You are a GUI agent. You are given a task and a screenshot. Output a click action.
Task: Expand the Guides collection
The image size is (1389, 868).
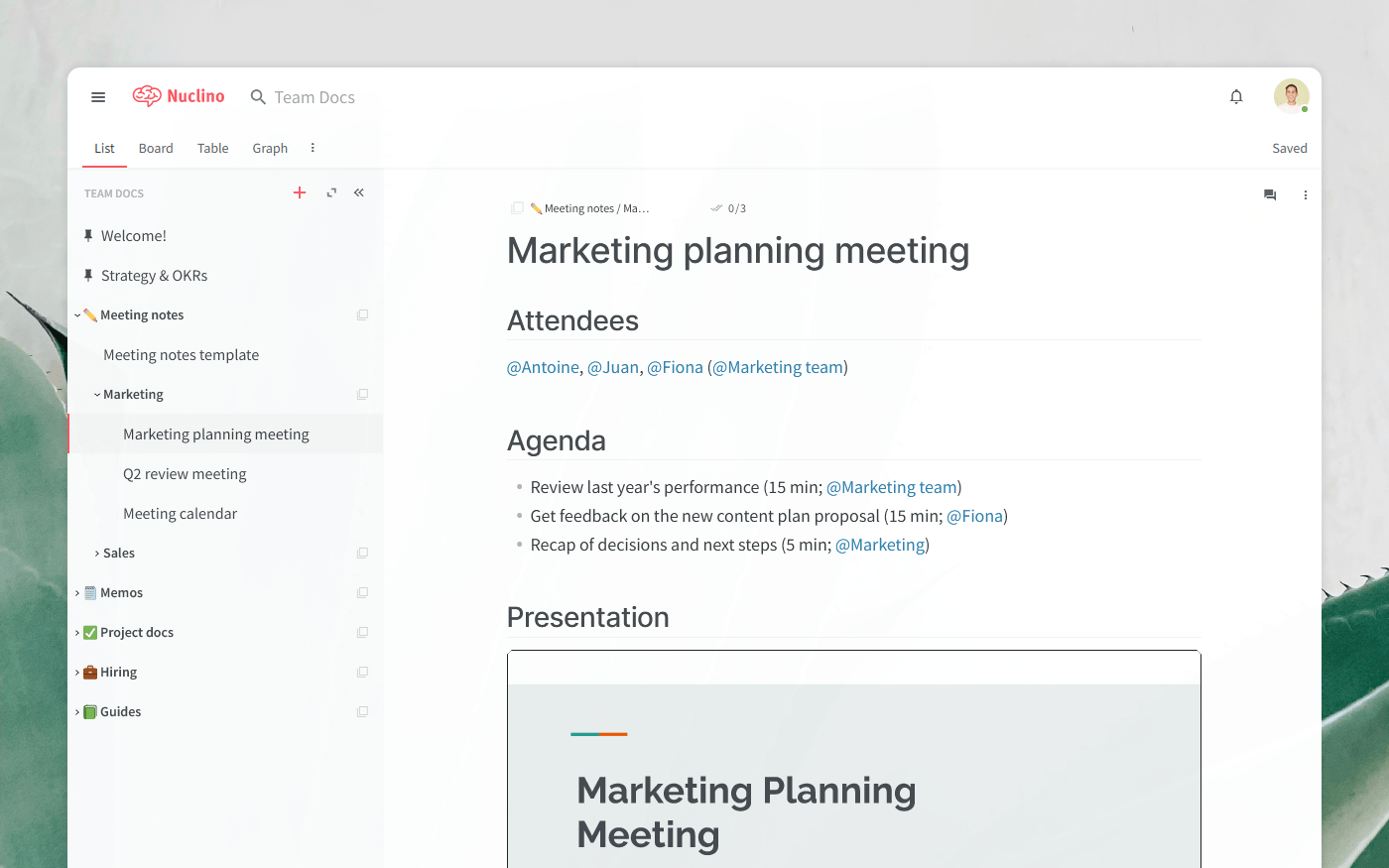[77, 712]
